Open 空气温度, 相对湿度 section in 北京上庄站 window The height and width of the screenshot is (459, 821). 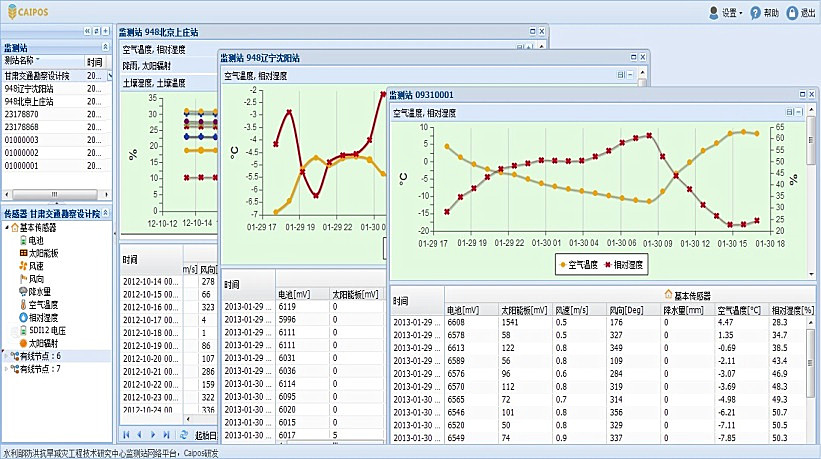[154, 50]
